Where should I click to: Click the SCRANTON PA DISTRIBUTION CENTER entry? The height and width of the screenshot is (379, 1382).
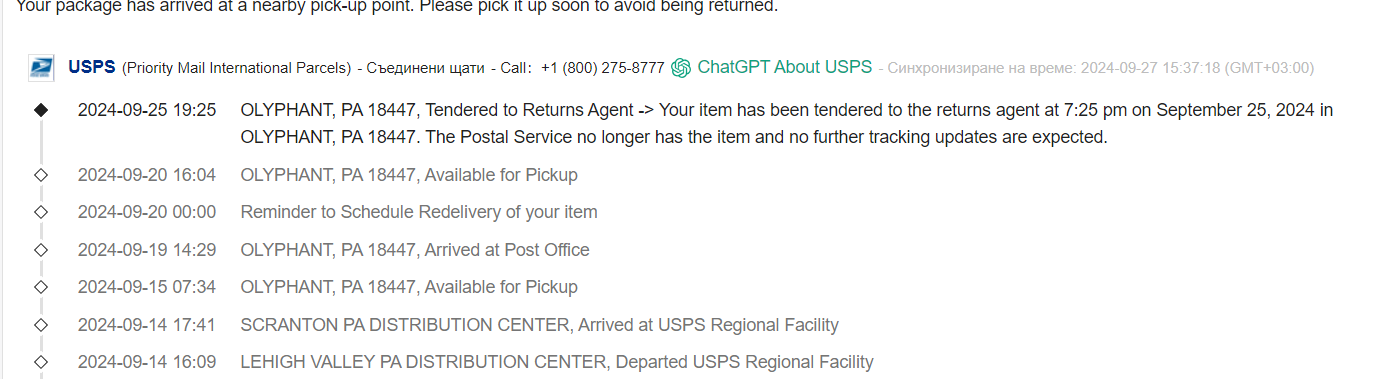point(539,325)
